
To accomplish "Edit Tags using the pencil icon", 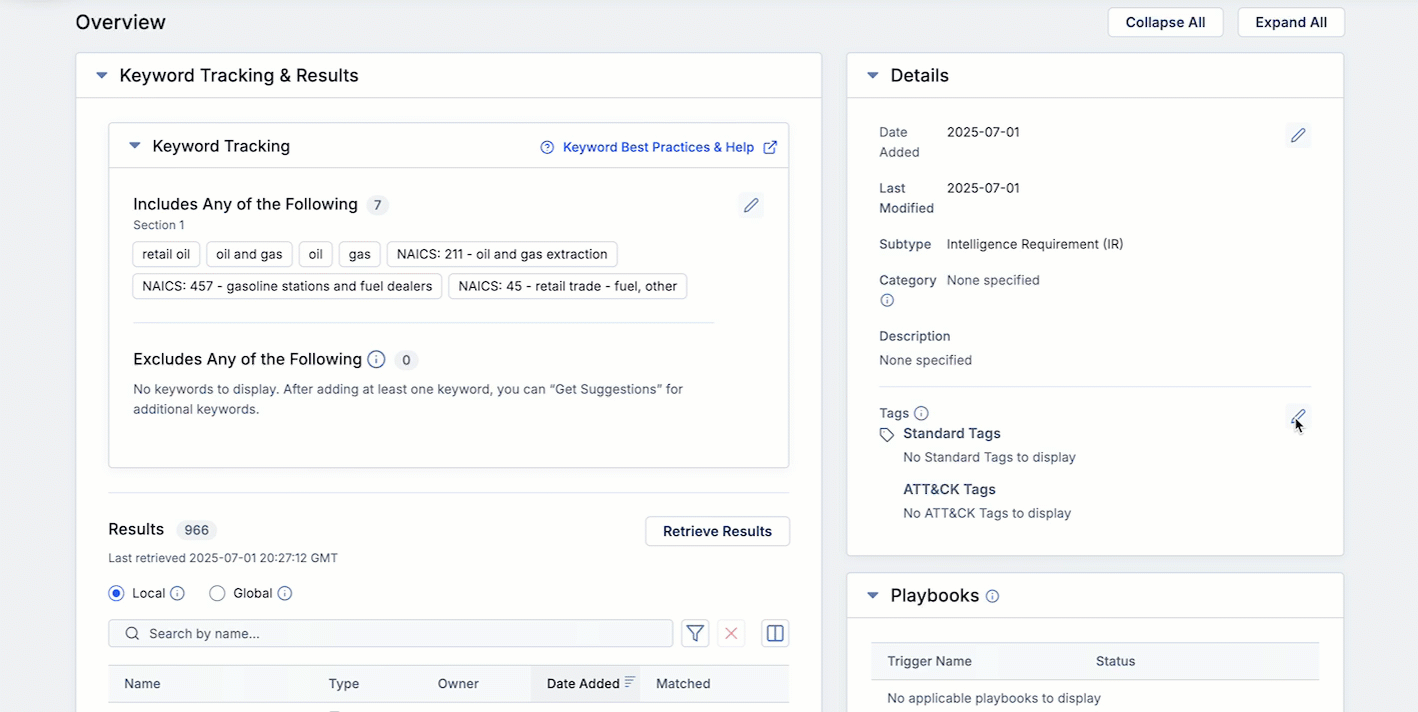I will [x=1298, y=416].
